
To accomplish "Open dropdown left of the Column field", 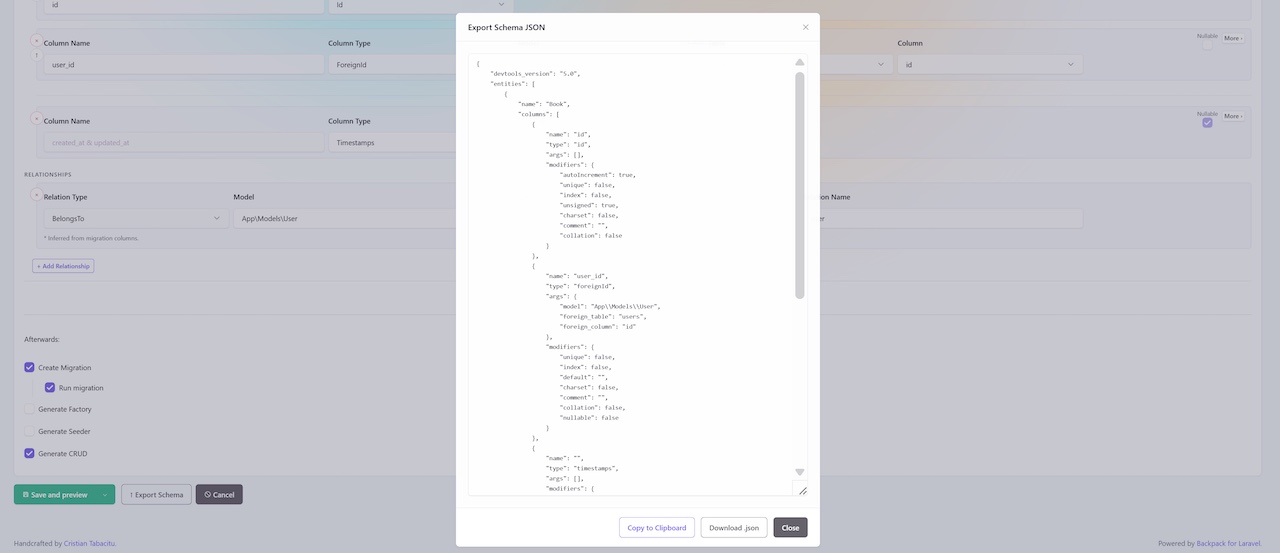I will pyautogui.click(x=855, y=64).
